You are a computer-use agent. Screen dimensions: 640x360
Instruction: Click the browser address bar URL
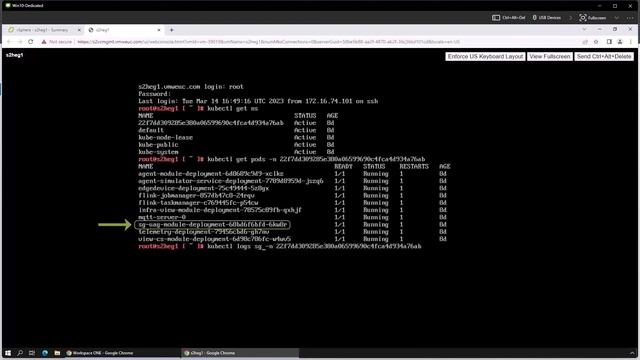[268, 42]
